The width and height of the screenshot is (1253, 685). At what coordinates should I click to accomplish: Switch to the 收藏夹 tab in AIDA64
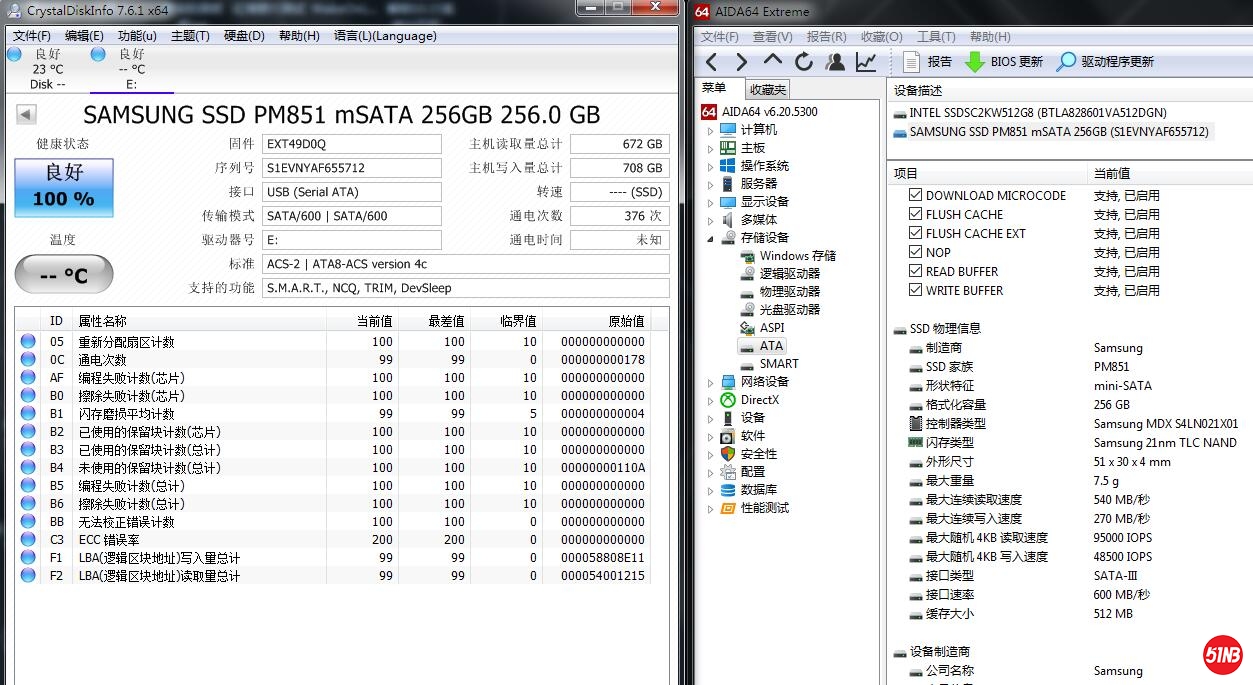point(768,89)
